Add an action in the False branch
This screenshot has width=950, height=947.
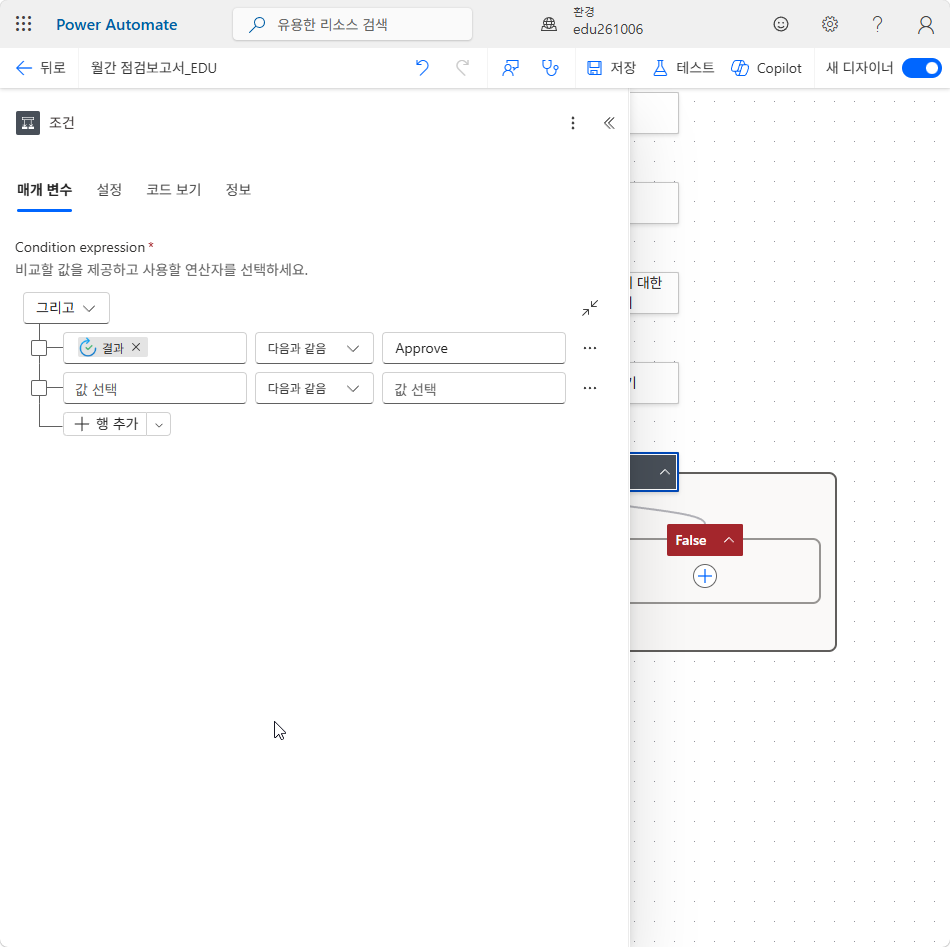click(705, 576)
